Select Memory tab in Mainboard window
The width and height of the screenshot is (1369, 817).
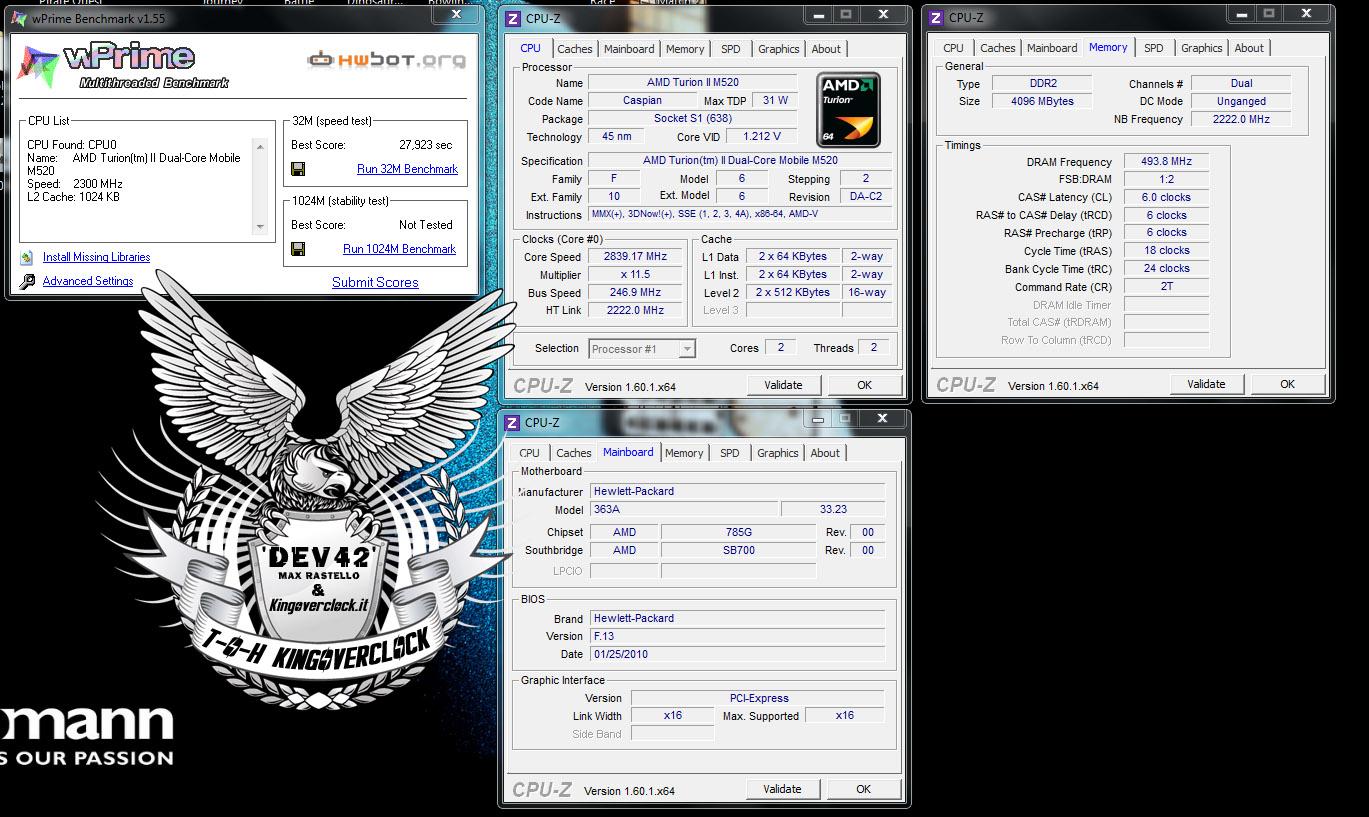(x=684, y=453)
